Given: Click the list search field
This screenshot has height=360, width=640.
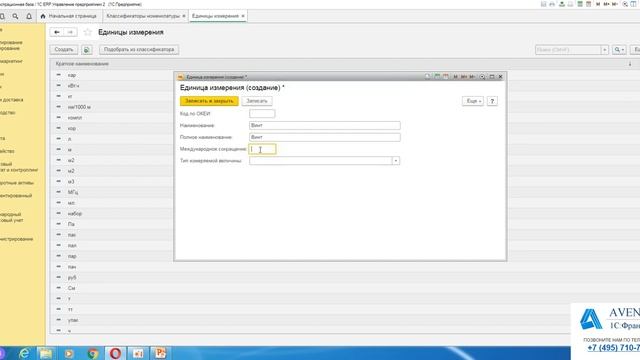Looking at the screenshot, I should pyautogui.click(x=568, y=50).
